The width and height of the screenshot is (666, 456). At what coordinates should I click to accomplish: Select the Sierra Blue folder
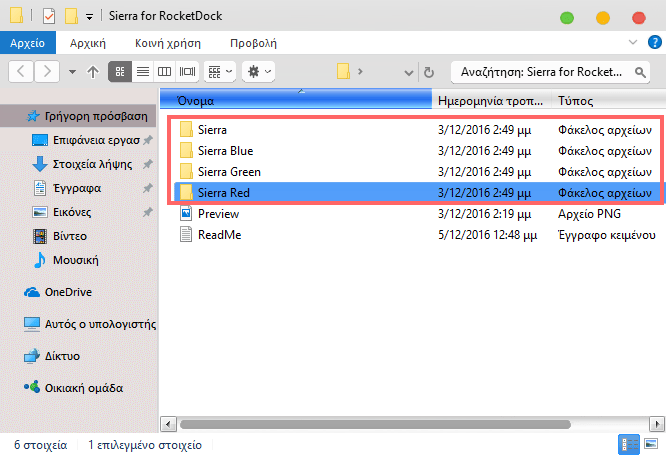click(226, 151)
